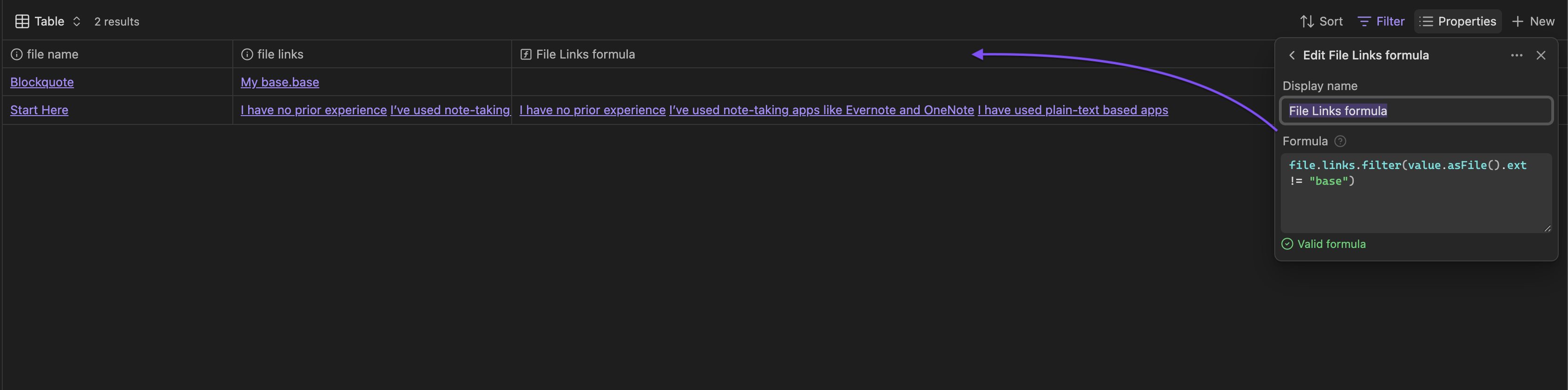The width and height of the screenshot is (1568, 390).
Task: Open the My base.base link
Action: 279,82
